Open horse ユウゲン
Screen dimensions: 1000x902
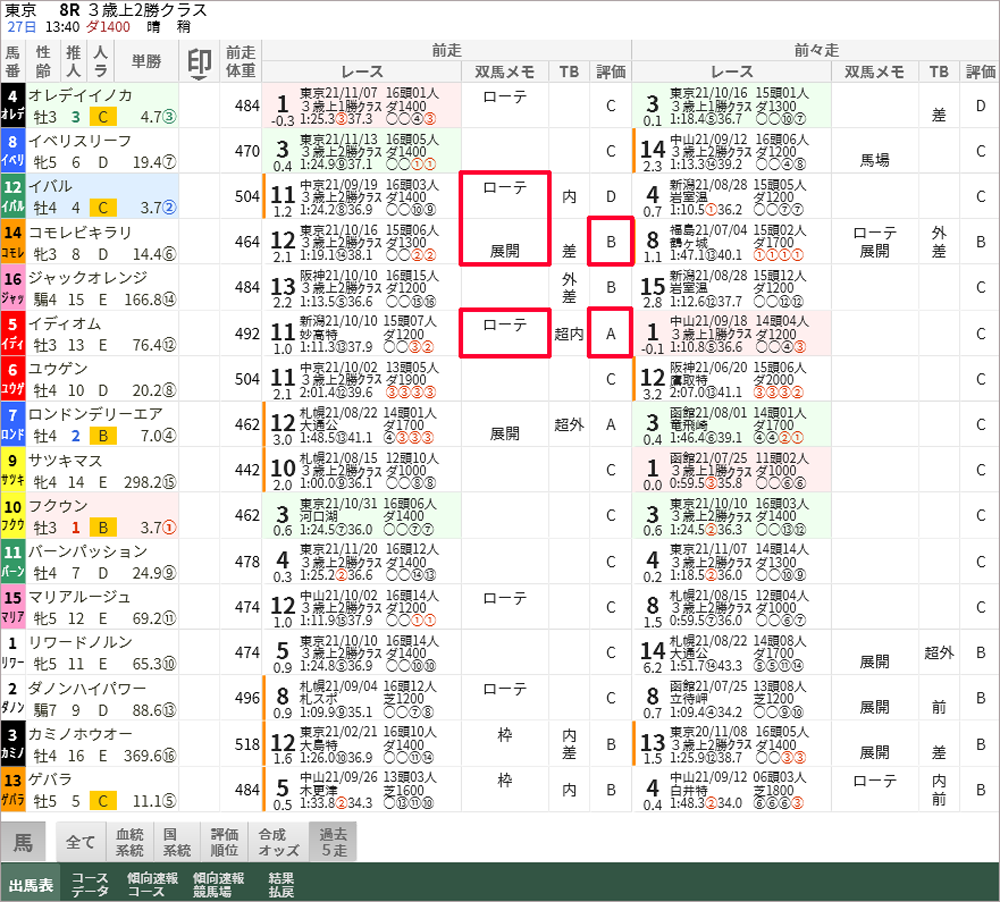tap(58, 369)
